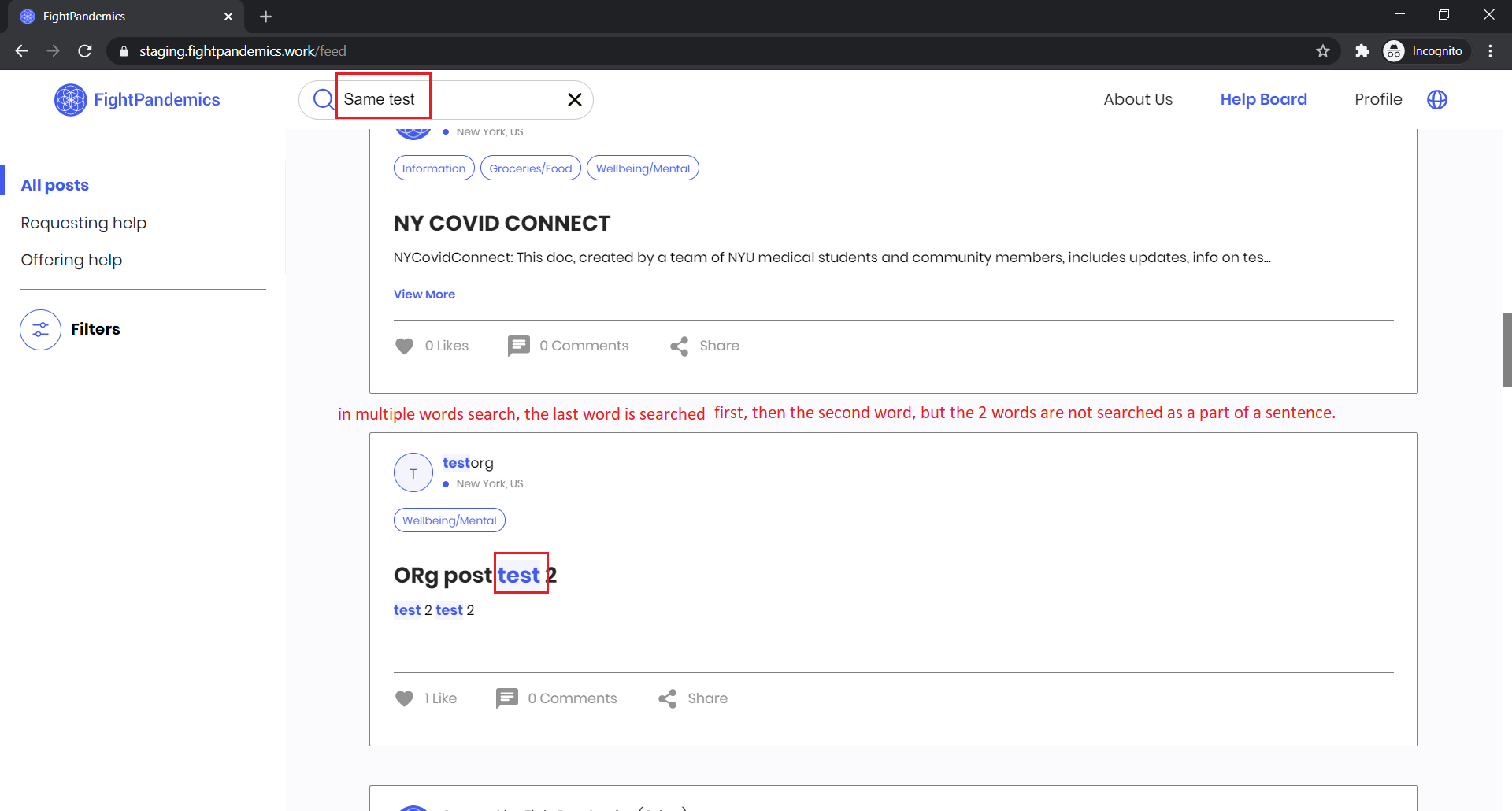Click testorg avatar circle
This screenshot has width=1512, height=811.
(413, 472)
